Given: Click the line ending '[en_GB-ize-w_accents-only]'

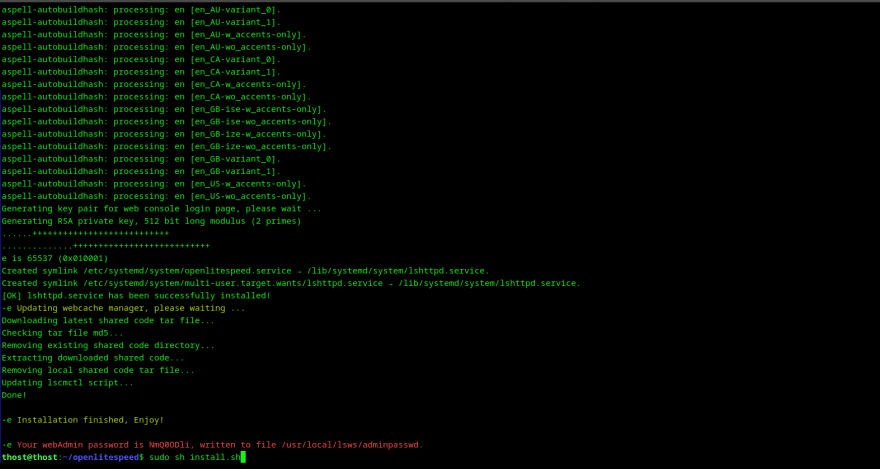Looking at the screenshot, I should [x=164, y=134].
